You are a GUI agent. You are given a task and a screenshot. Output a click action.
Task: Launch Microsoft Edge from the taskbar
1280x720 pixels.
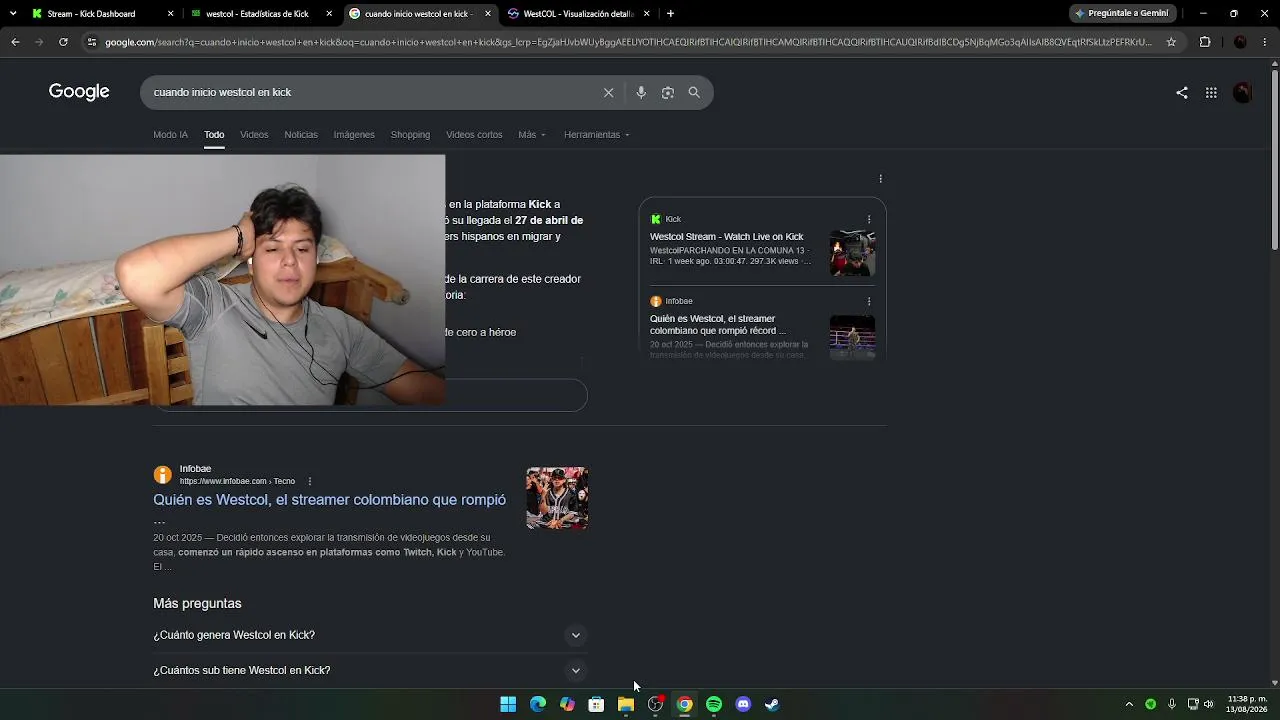[538, 704]
